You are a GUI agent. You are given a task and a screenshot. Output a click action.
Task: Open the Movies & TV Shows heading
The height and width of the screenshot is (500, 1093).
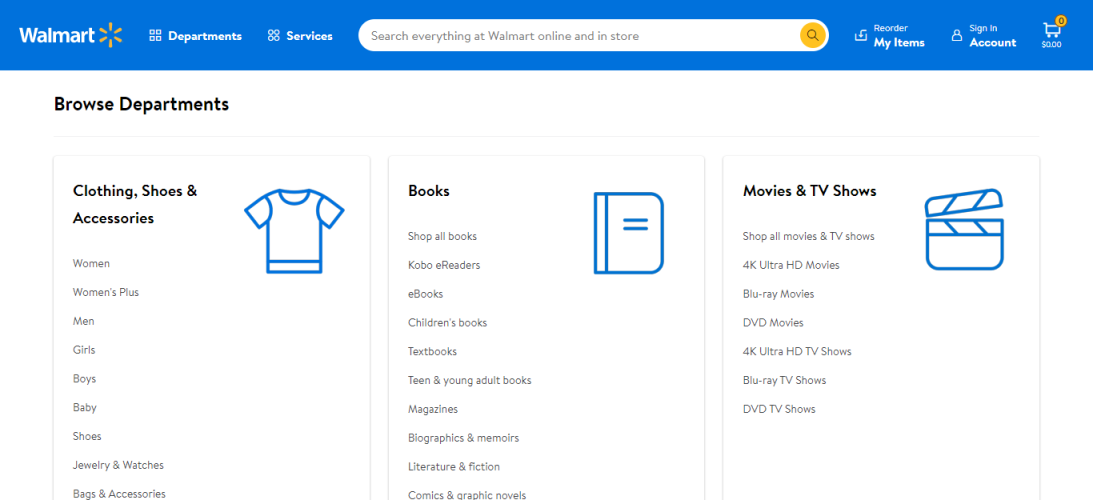coord(809,190)
